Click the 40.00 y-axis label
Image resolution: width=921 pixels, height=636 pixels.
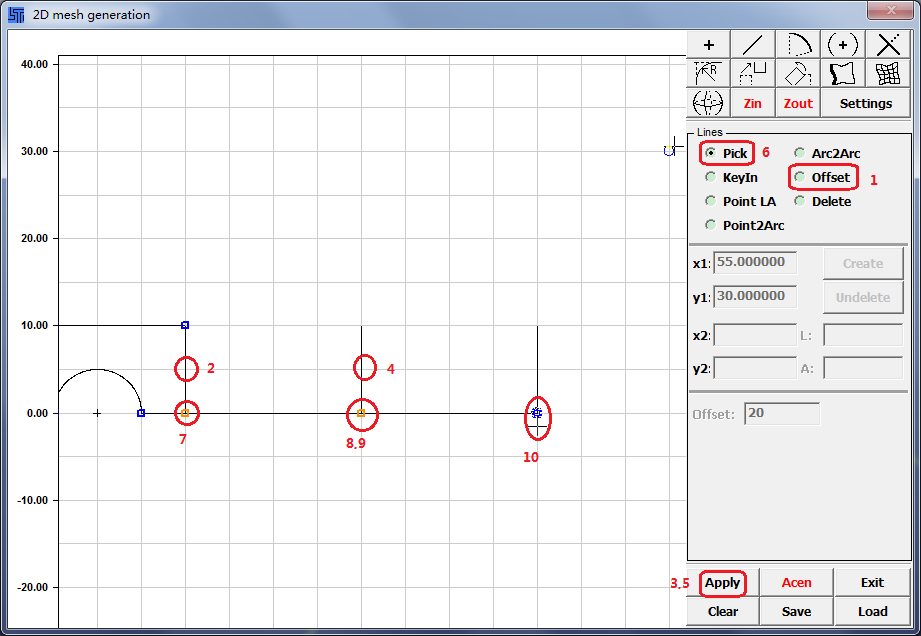coord(34,65)
